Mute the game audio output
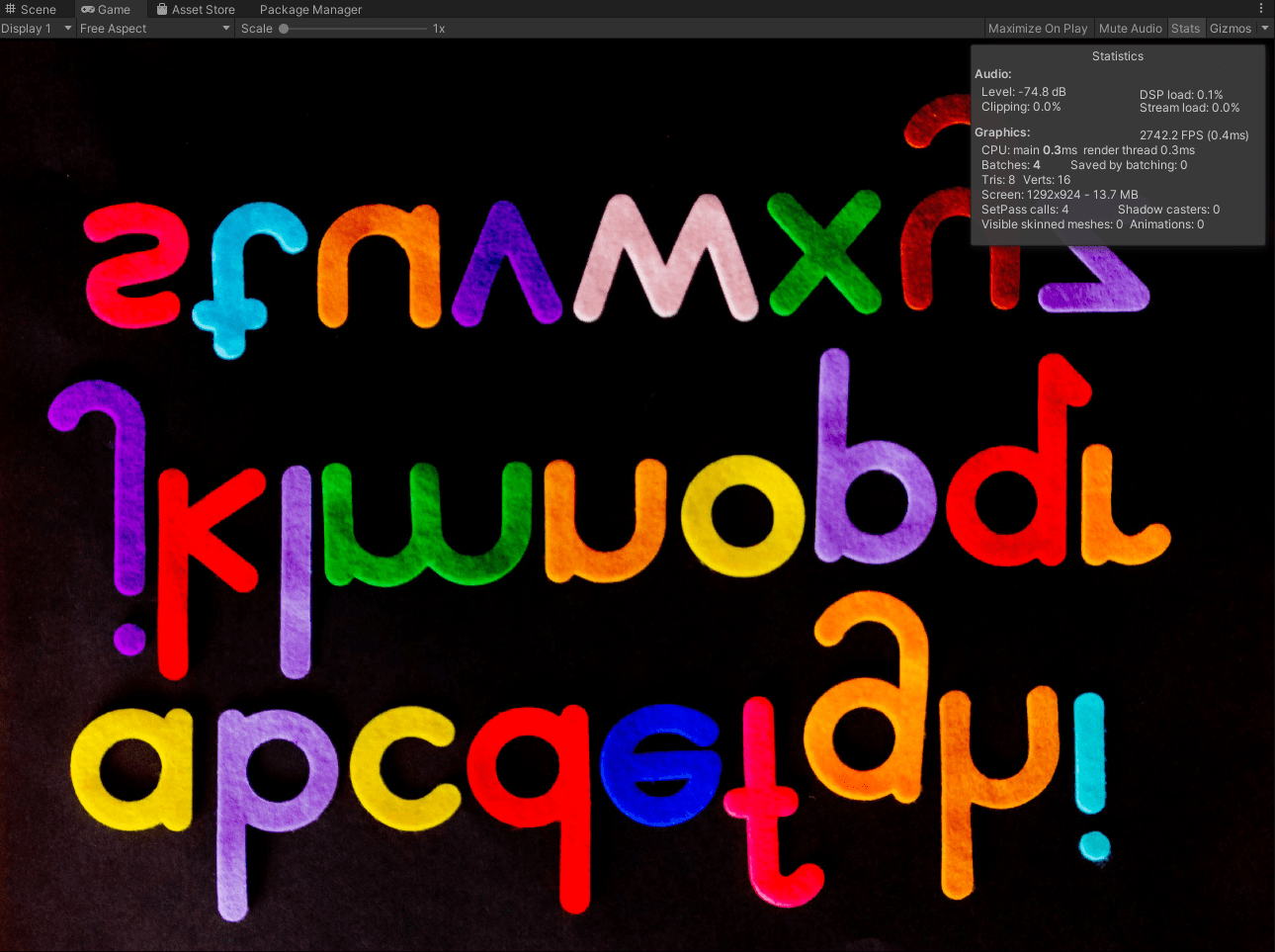Image resolution: width=1275 pixels, height=952 pixels. pyautogui.click(x=1131, y=28)
